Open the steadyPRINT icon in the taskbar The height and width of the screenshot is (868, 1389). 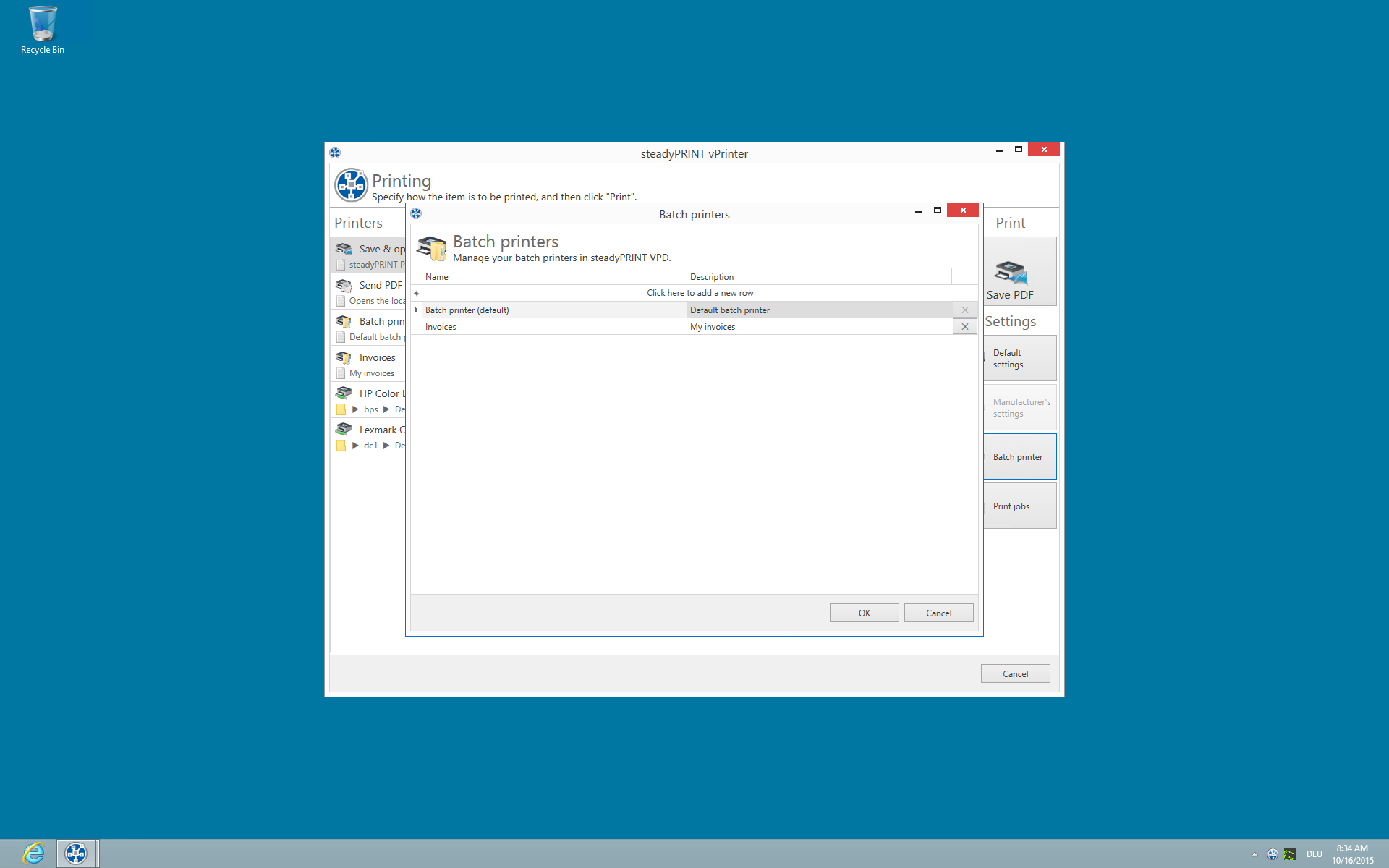[x=76, y=853]
